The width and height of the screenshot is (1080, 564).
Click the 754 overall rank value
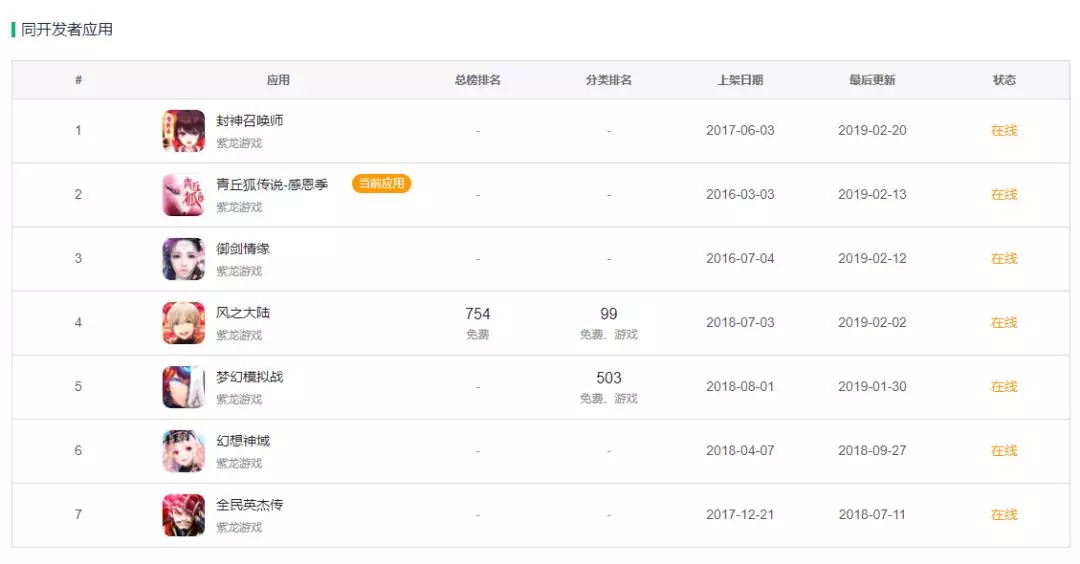click(x=478, y=314)
